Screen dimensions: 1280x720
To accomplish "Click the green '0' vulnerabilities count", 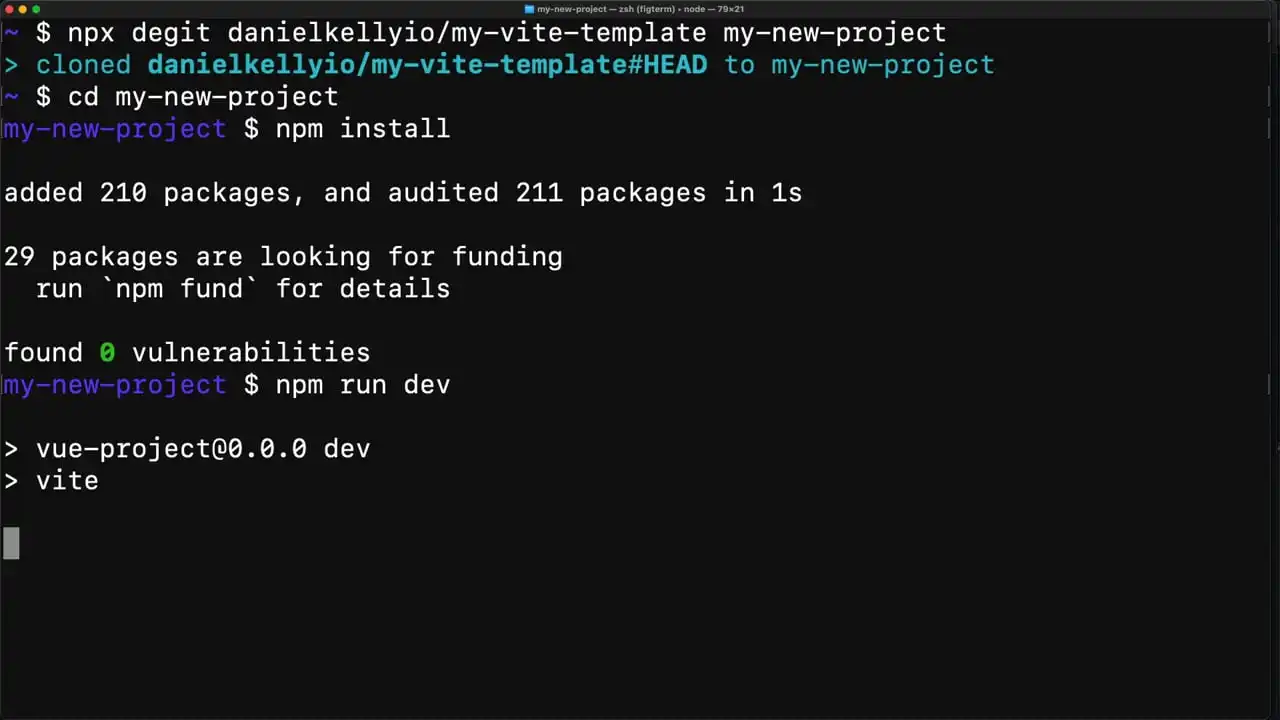I will tap(107, 353).
